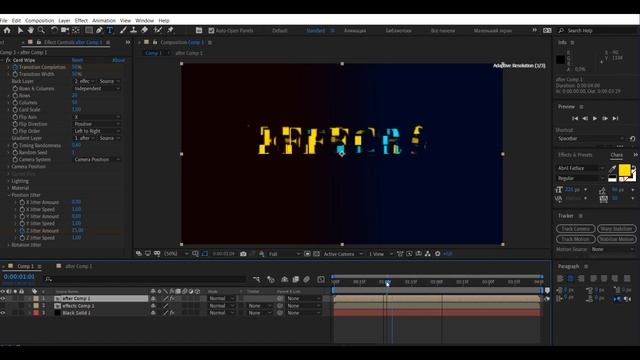640x360 pixels.
Task: Open the File menu
Action: point(4,20)
